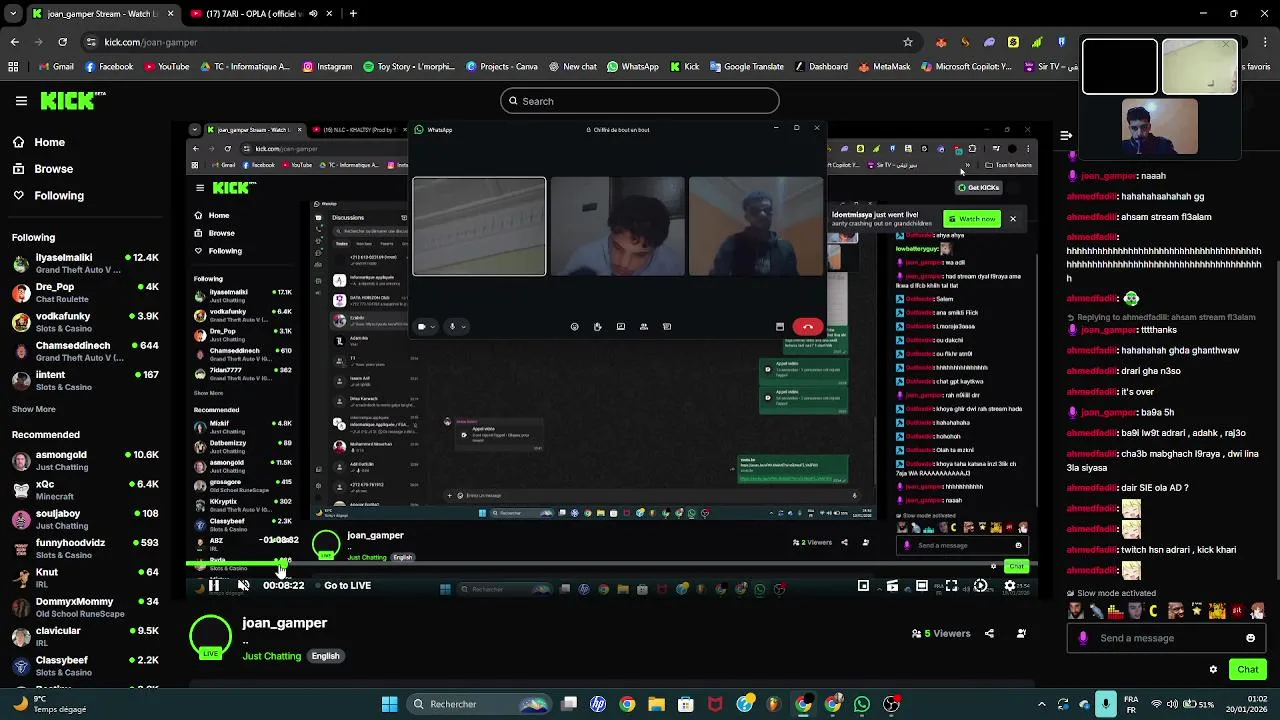Open Windows Start menu
Viewport: 1280px width, 720px height.
click(389, 704)
